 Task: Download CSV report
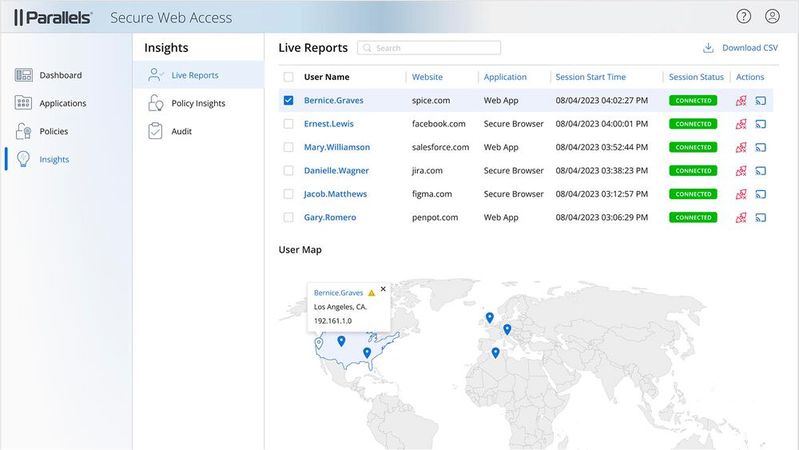[740, 48]
